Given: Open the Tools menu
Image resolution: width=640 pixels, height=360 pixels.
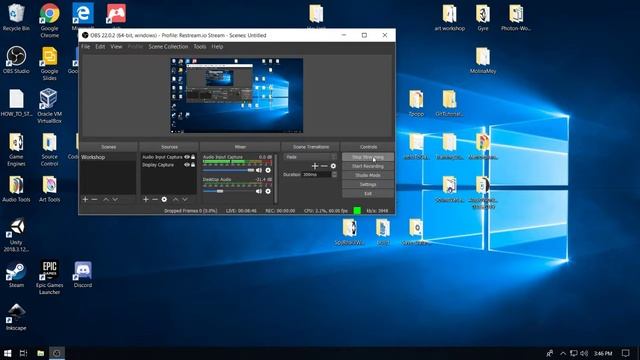Looking at the screenshot, I should click(x=200, y=47).
